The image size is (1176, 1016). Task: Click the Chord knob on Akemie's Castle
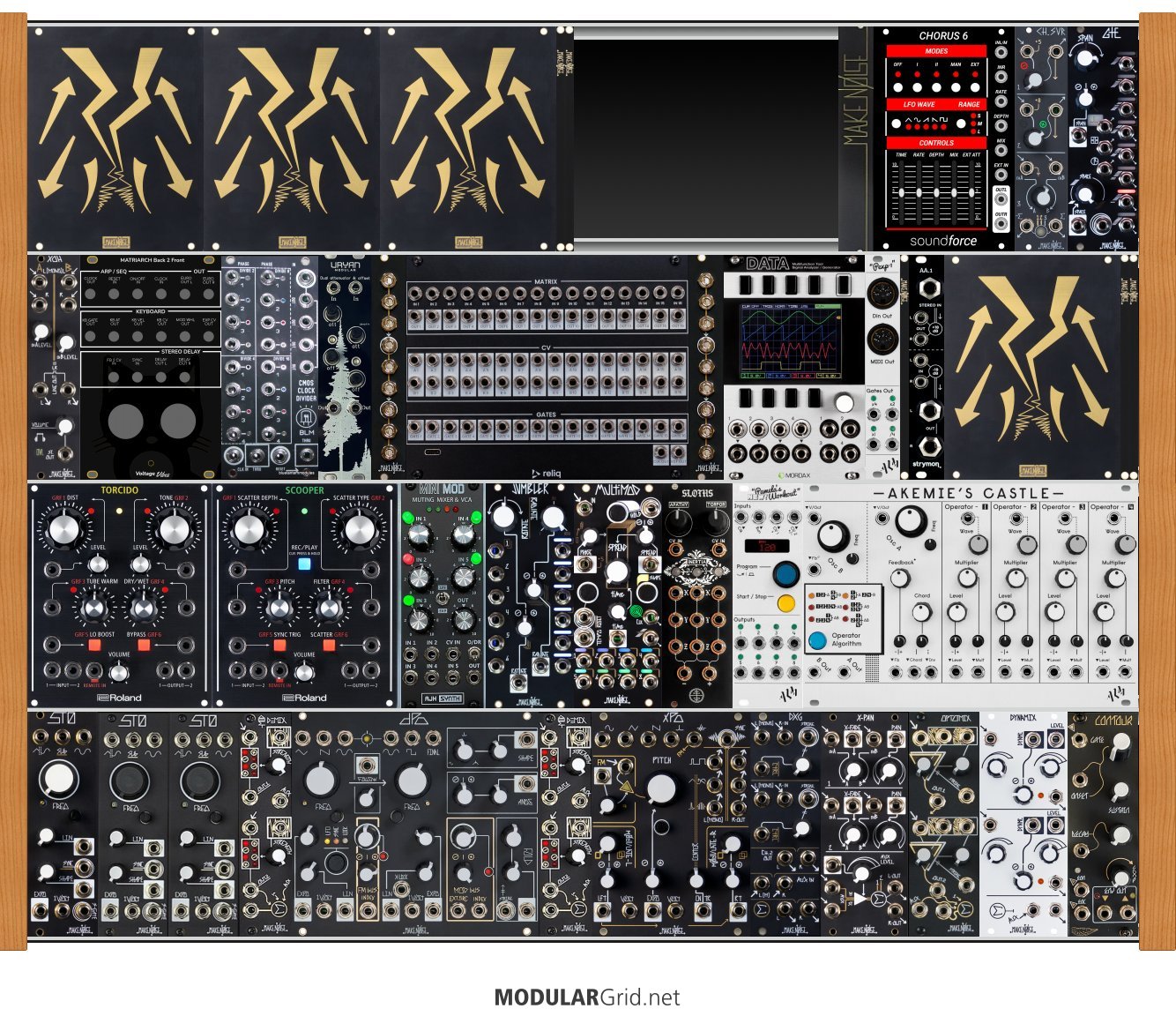[x=921, y=612]
